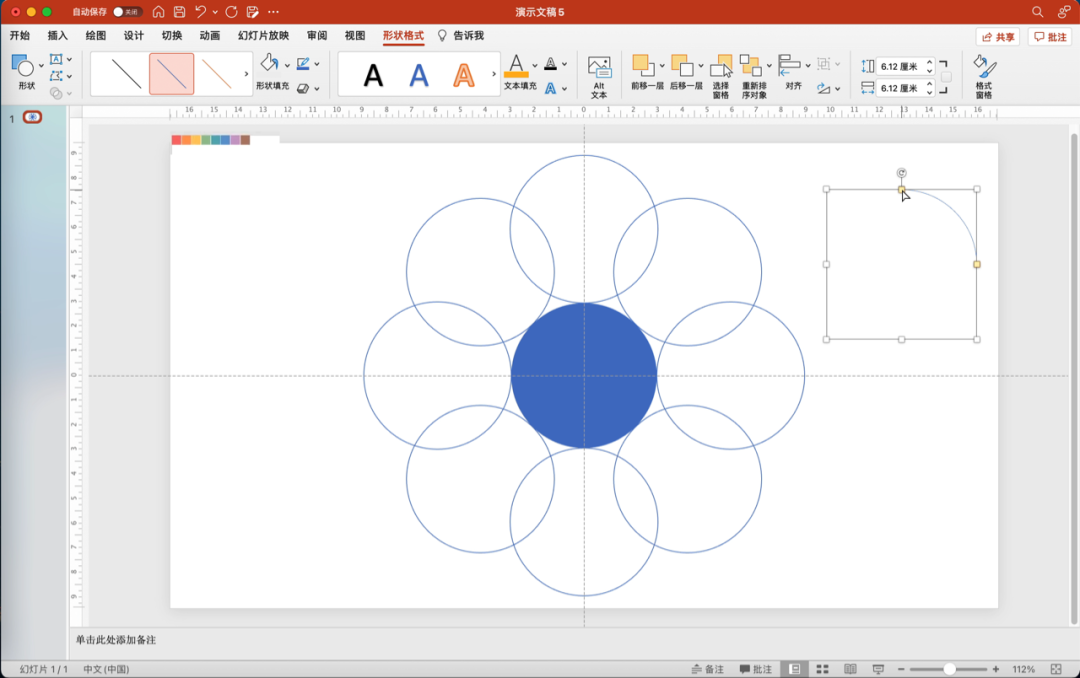Screen dimensions: 1080x678
Task: Click the shape width 6.12 厘米 field
Action: coord(900,88)
